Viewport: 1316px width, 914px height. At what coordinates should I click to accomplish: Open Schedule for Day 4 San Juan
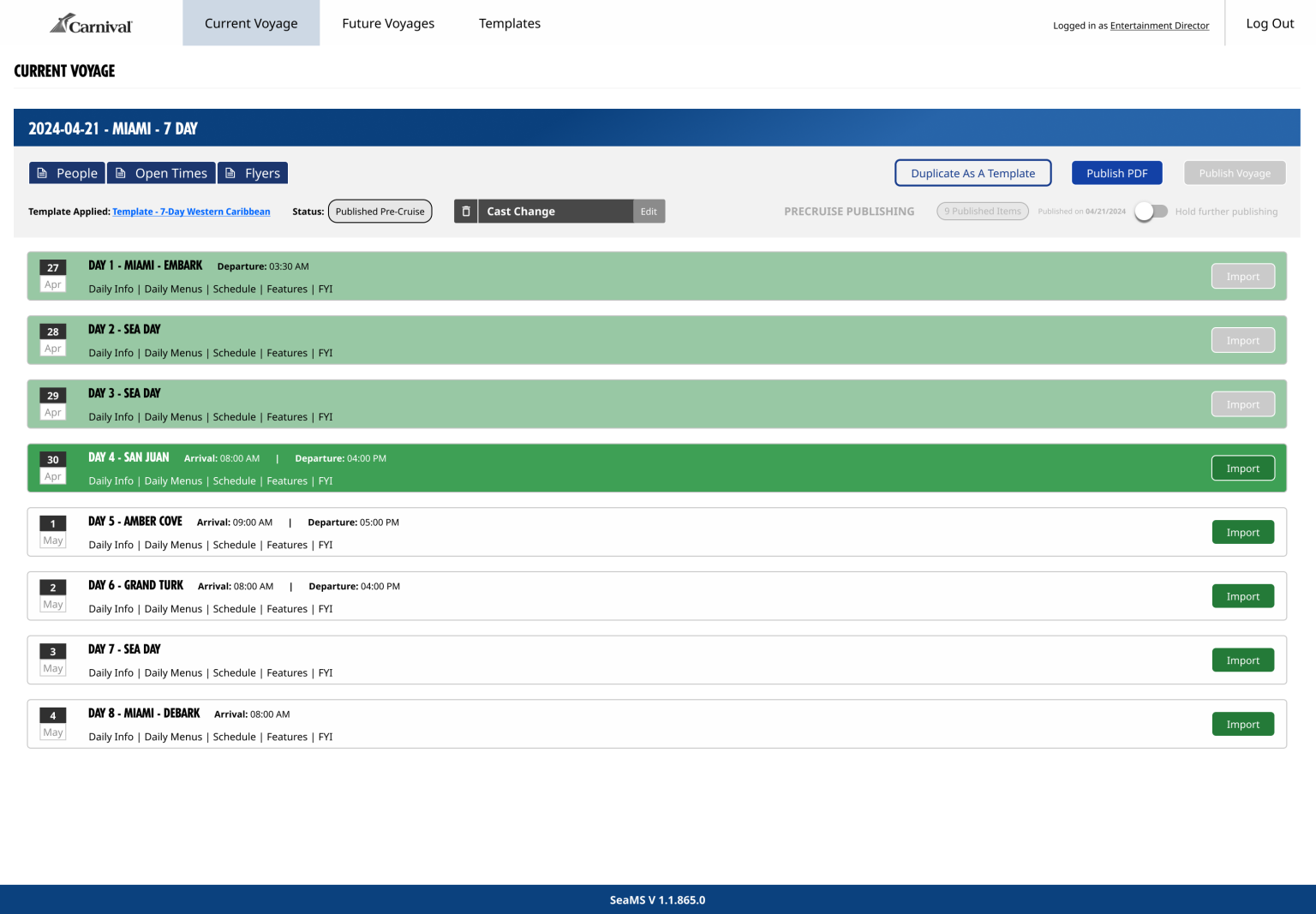(234, 481)
